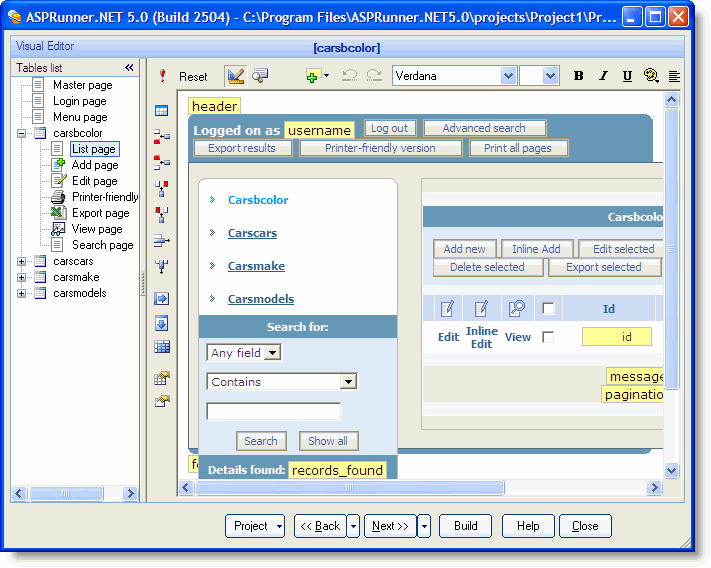Click the split cell horizontally icon

[161, 241]
